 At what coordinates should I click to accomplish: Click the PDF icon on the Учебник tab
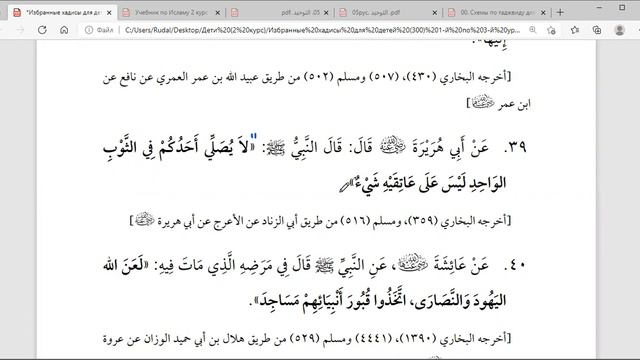pos(126,13)
